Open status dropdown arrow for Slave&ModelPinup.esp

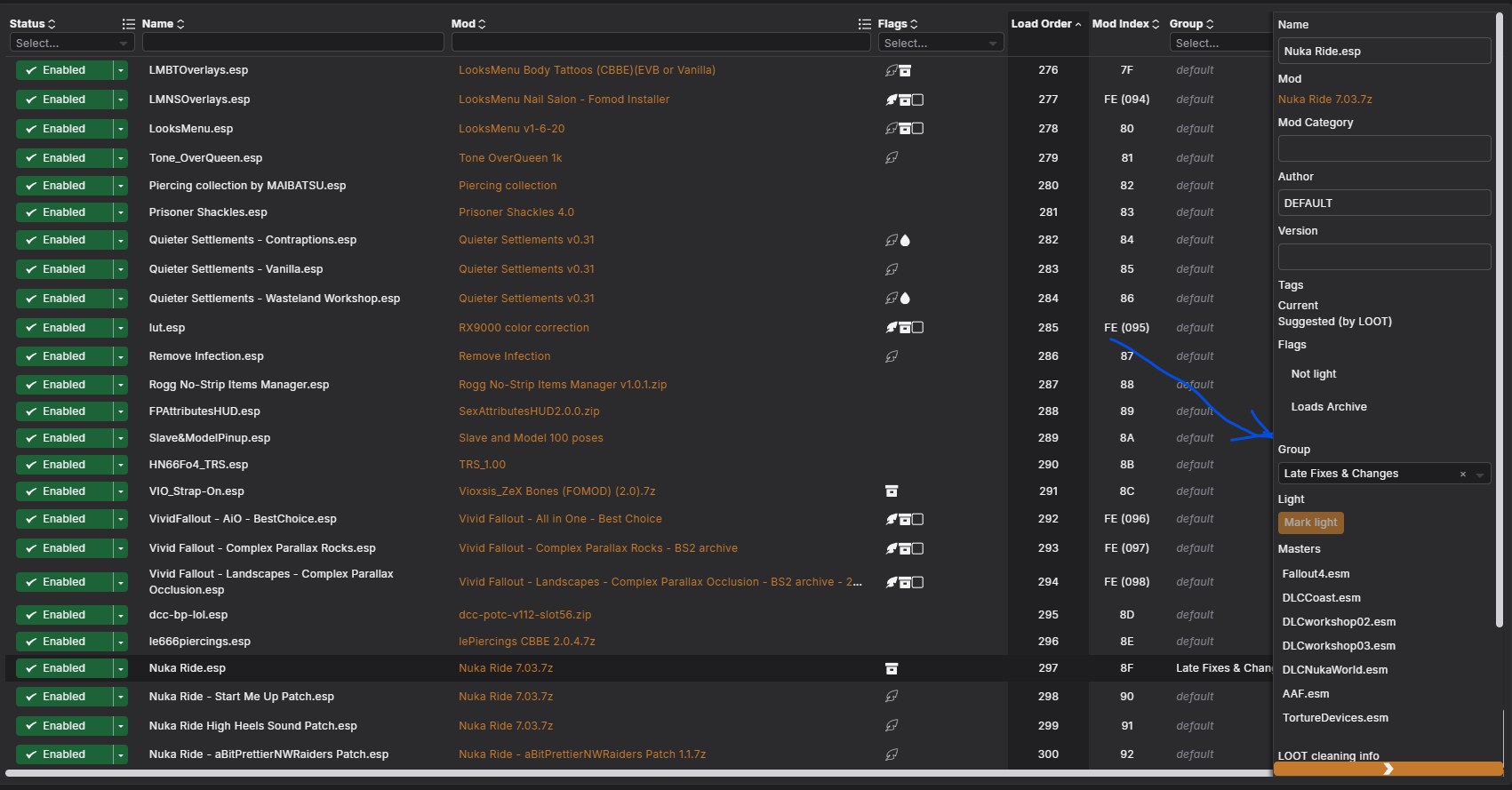(x=121, y=438)
